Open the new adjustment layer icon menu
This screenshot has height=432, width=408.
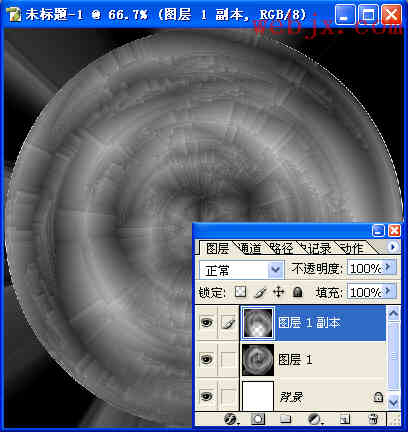click(315, 419)
